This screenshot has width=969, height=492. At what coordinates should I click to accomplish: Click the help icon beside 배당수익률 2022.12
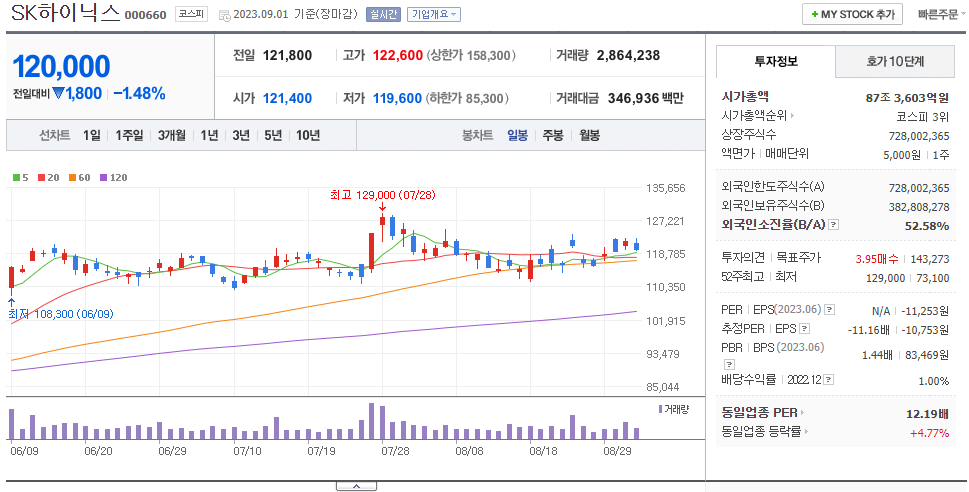(829, 380)
